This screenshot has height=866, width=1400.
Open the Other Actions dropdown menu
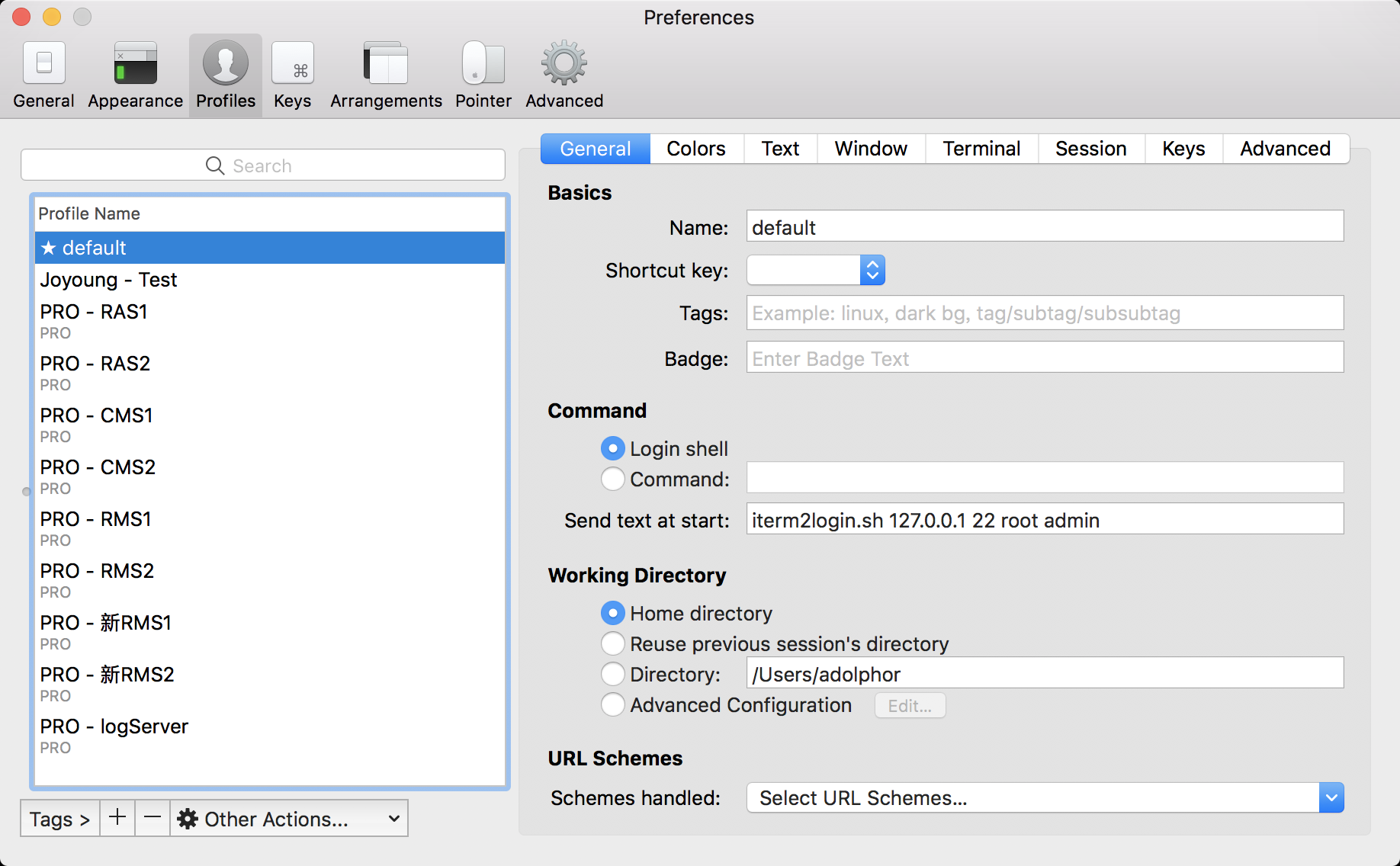pyautogui.click(x=289, y=818)
